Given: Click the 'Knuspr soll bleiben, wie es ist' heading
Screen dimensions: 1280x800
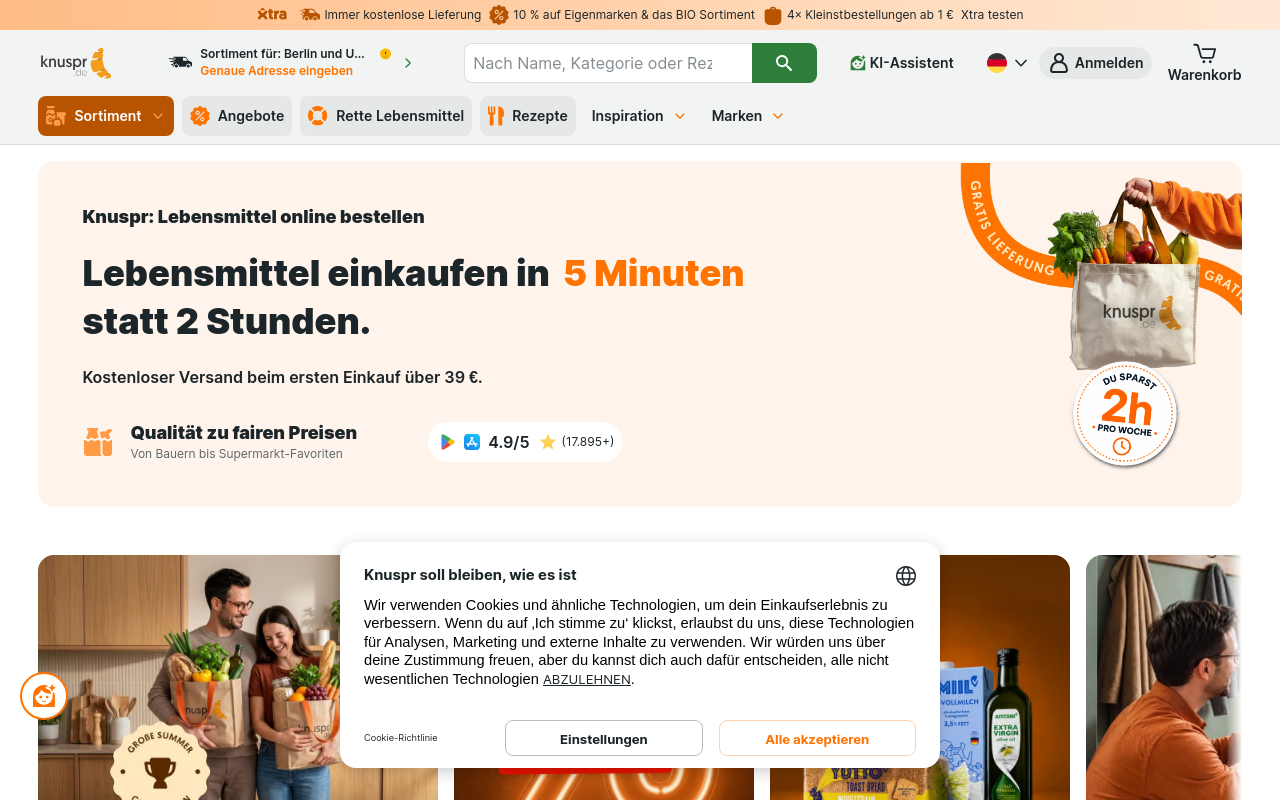Looking at the screenshot, I should pos(470,575).
